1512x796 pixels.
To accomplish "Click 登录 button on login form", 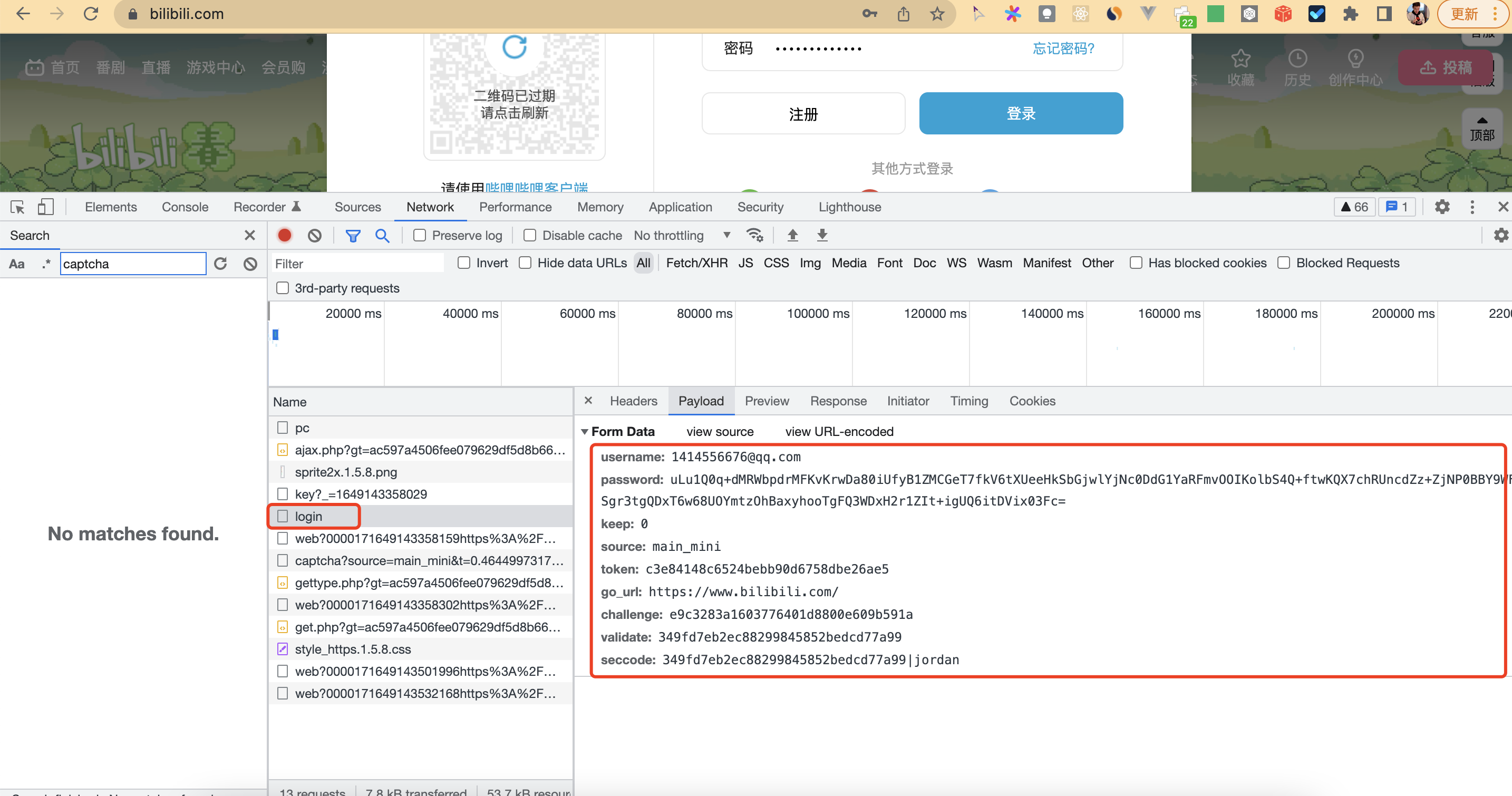I will click(x=1021, y=113).
